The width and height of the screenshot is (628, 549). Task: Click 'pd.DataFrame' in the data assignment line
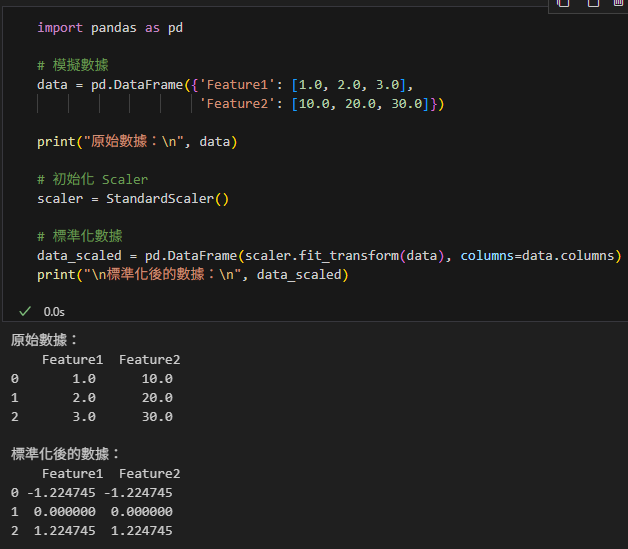click(137, 84)
